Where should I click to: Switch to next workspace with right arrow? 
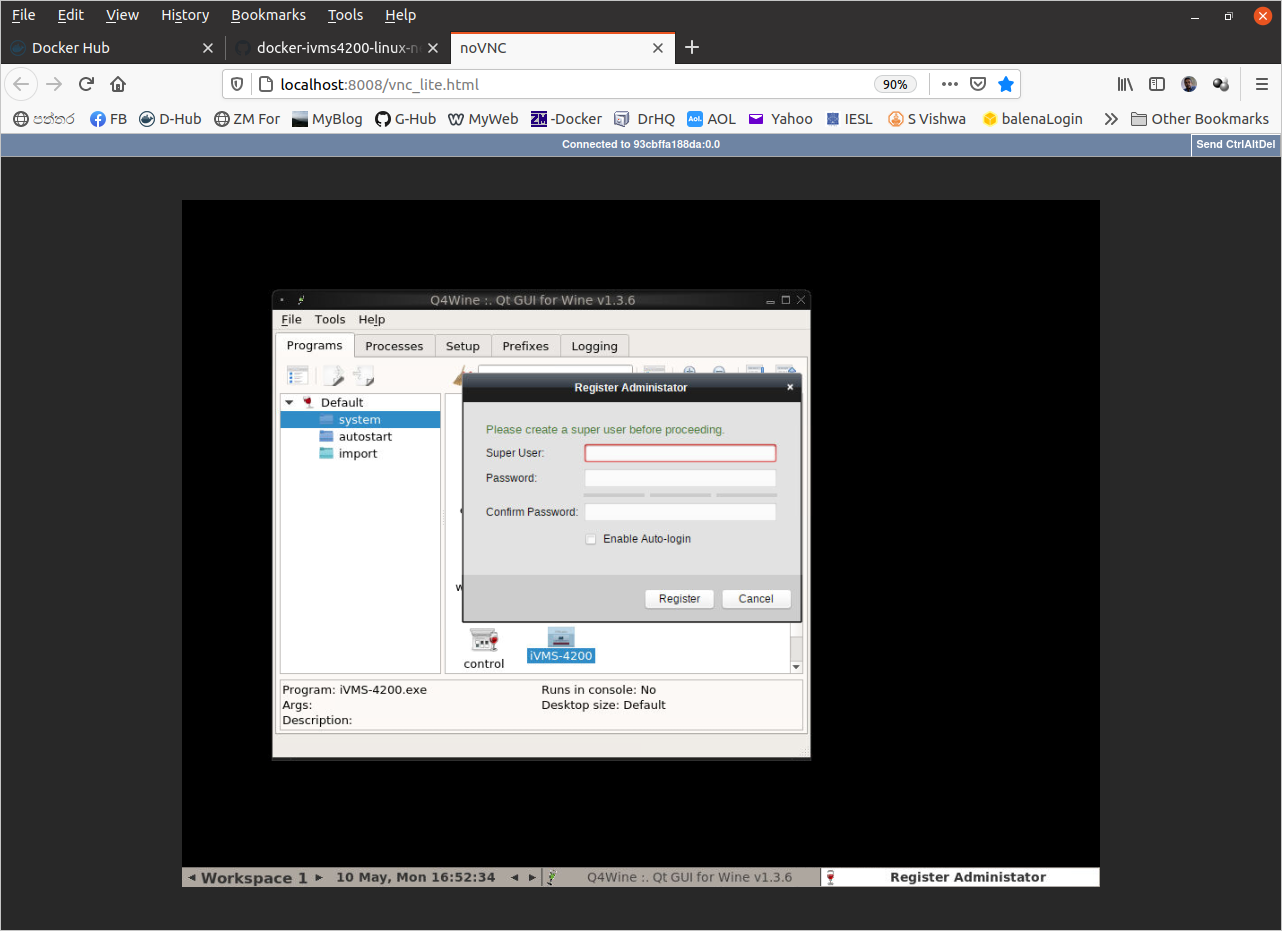319,877
